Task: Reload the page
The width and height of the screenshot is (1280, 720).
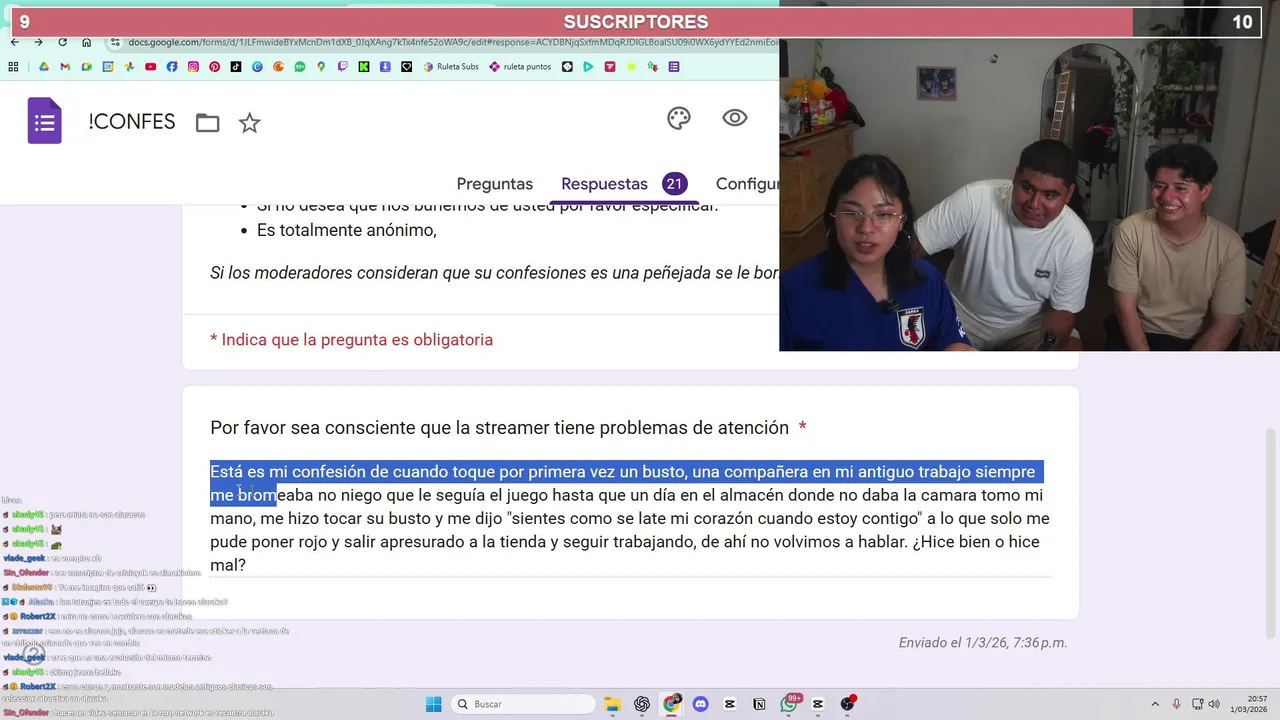Action: 62,42
